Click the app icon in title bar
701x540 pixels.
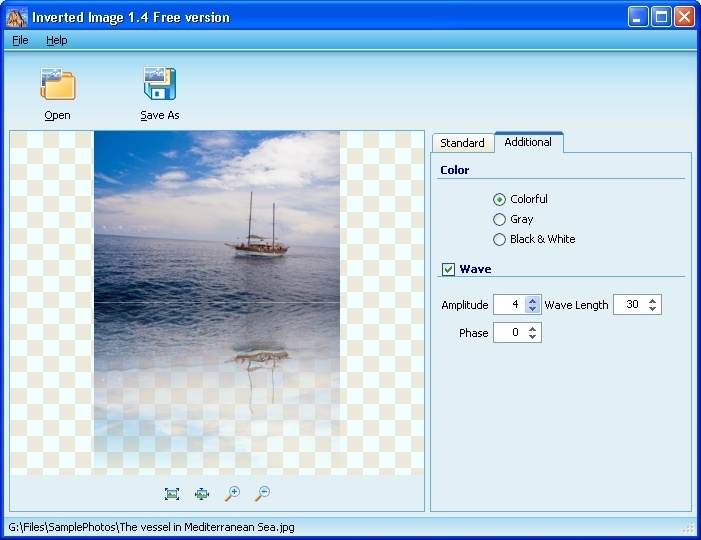click(17, 17)
